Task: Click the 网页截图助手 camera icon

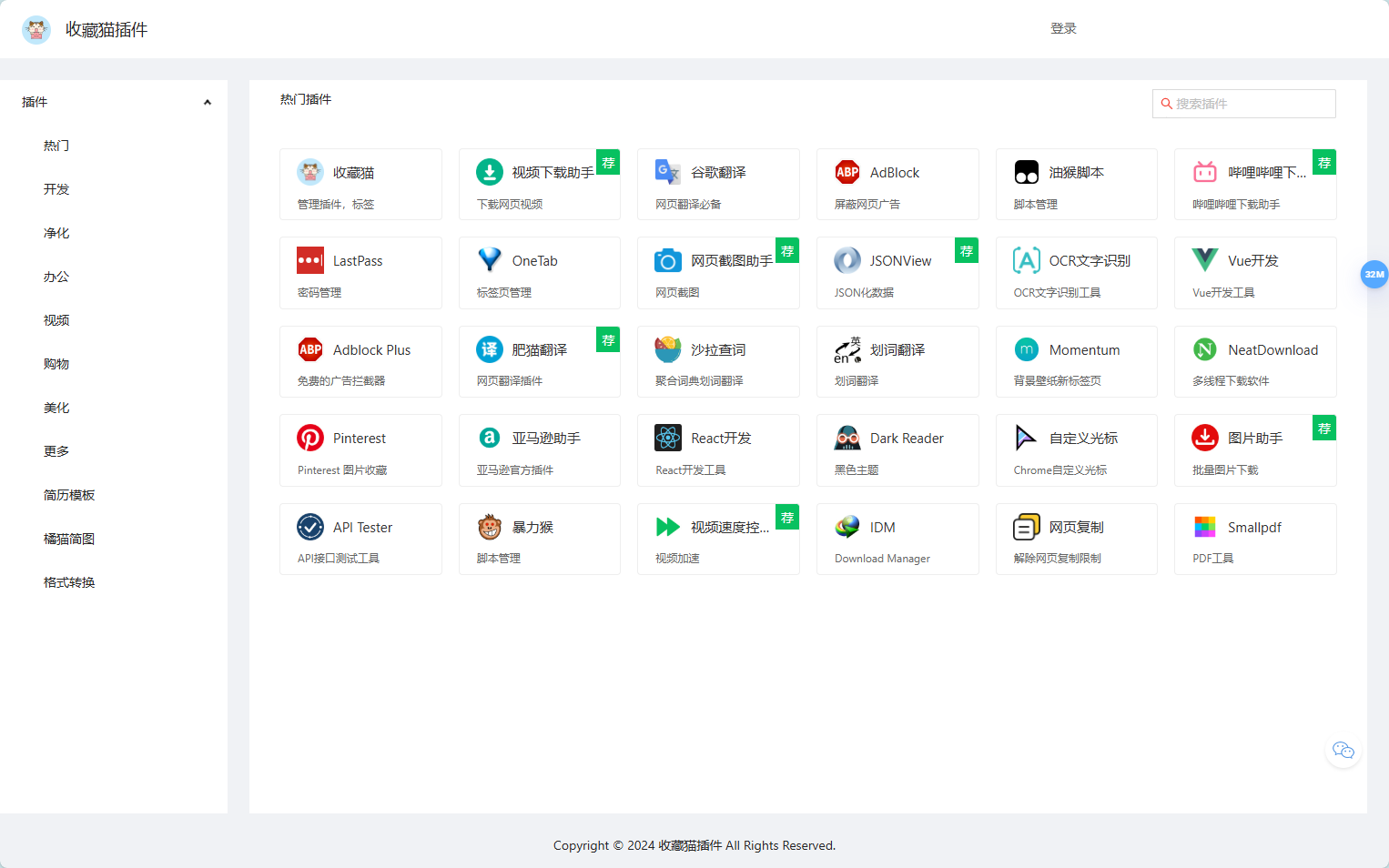Action: (668, 260)
